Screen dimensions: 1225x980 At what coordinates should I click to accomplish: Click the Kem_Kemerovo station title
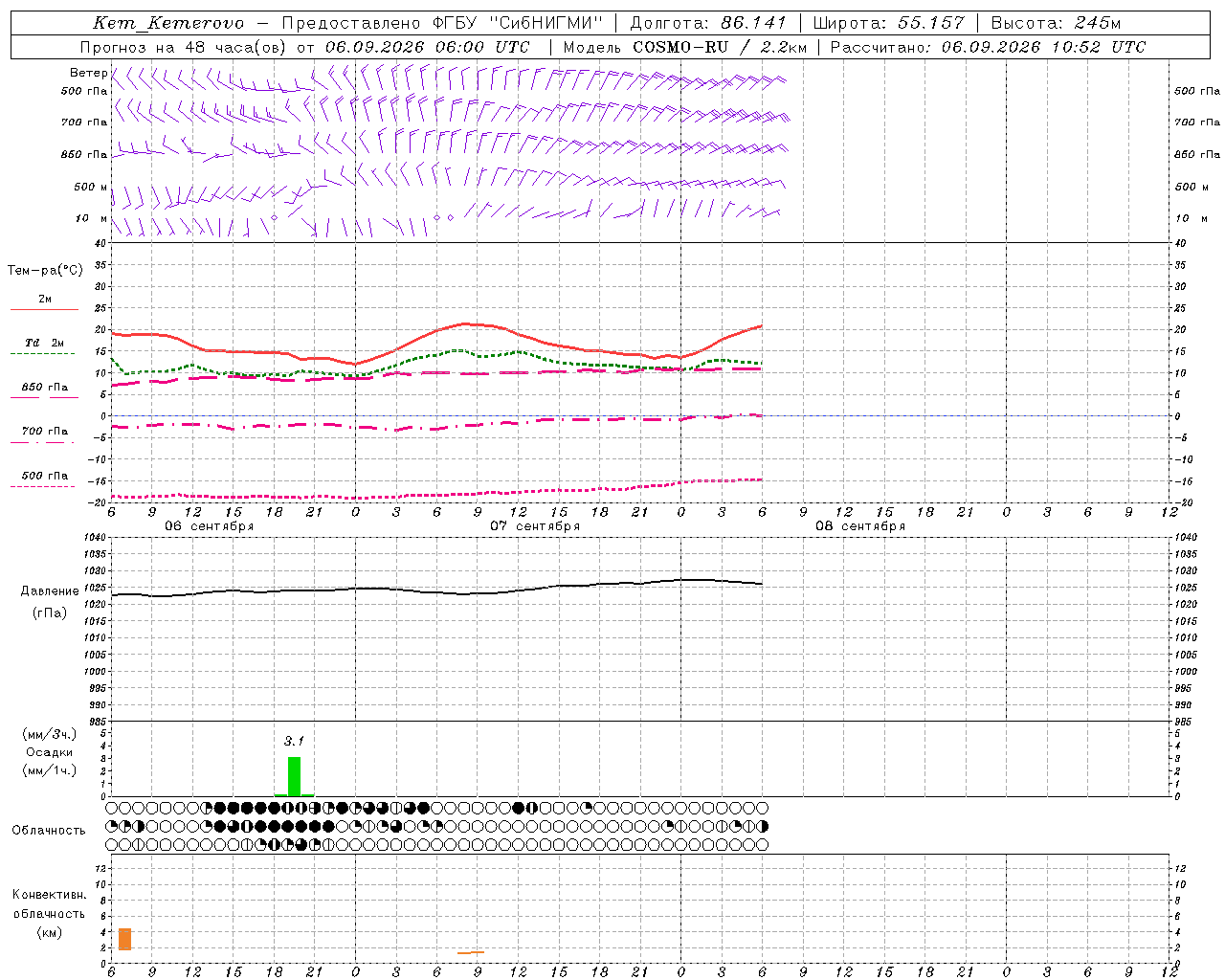tap(168, 23)
